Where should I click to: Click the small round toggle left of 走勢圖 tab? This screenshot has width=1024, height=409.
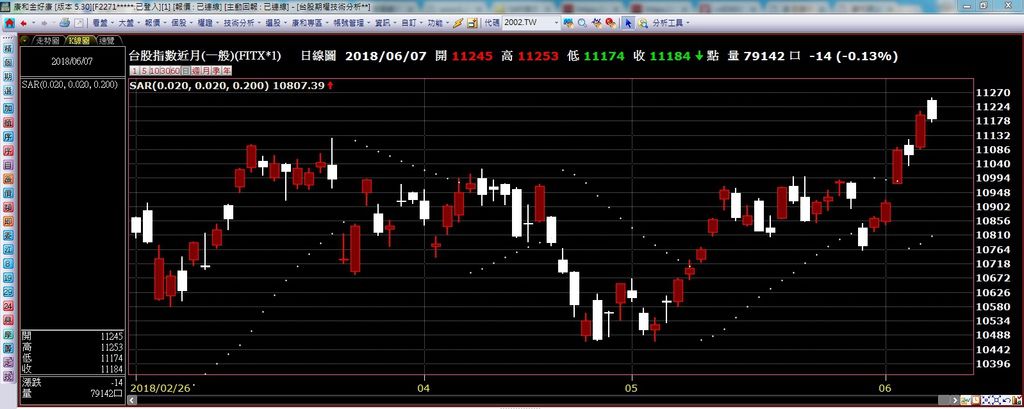click(25, 40)
